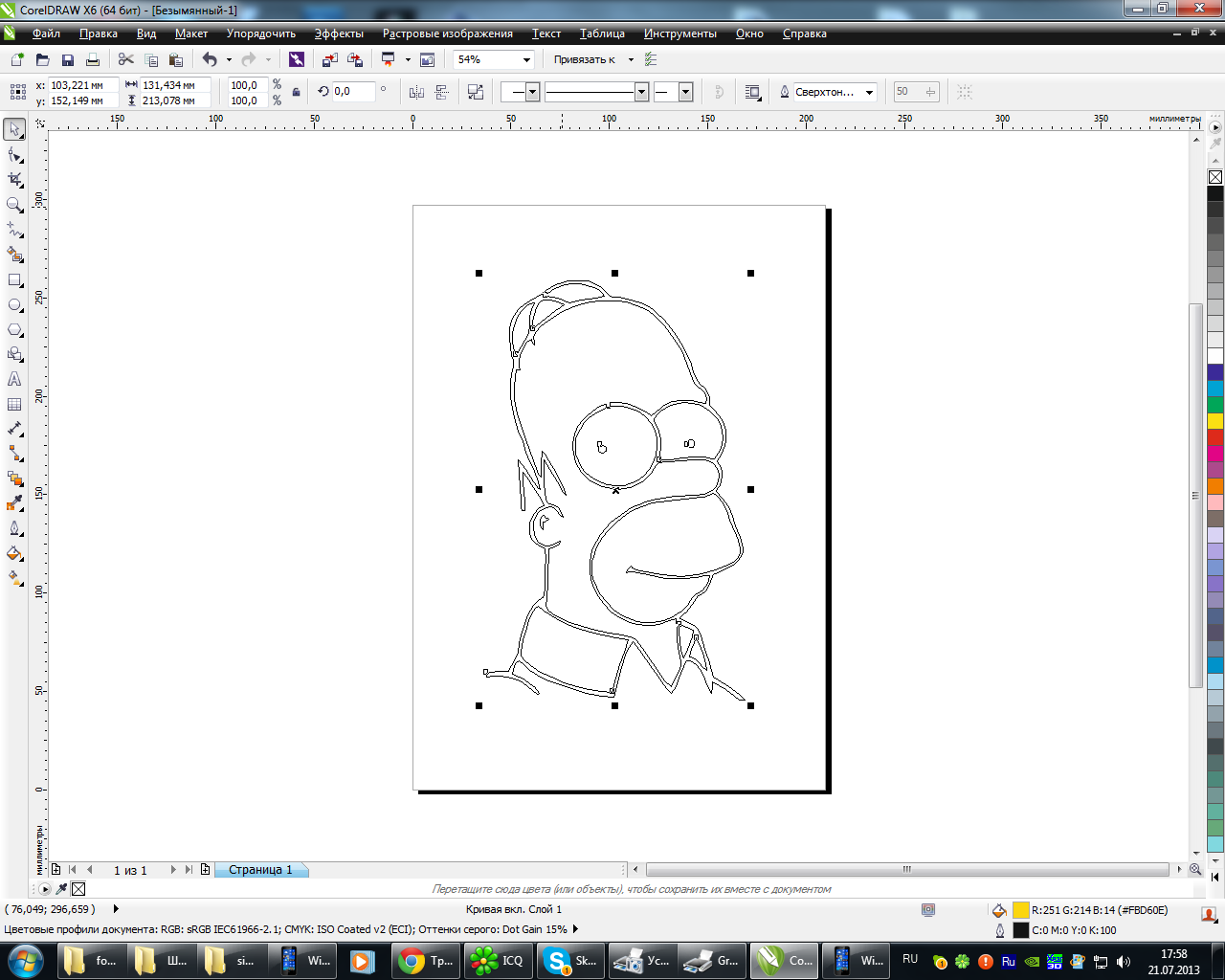Image resolution: width=1225 pixels, height=980 pixels.
Task: Export the drawing using the Export icon
Action: [x=355, y=59]
